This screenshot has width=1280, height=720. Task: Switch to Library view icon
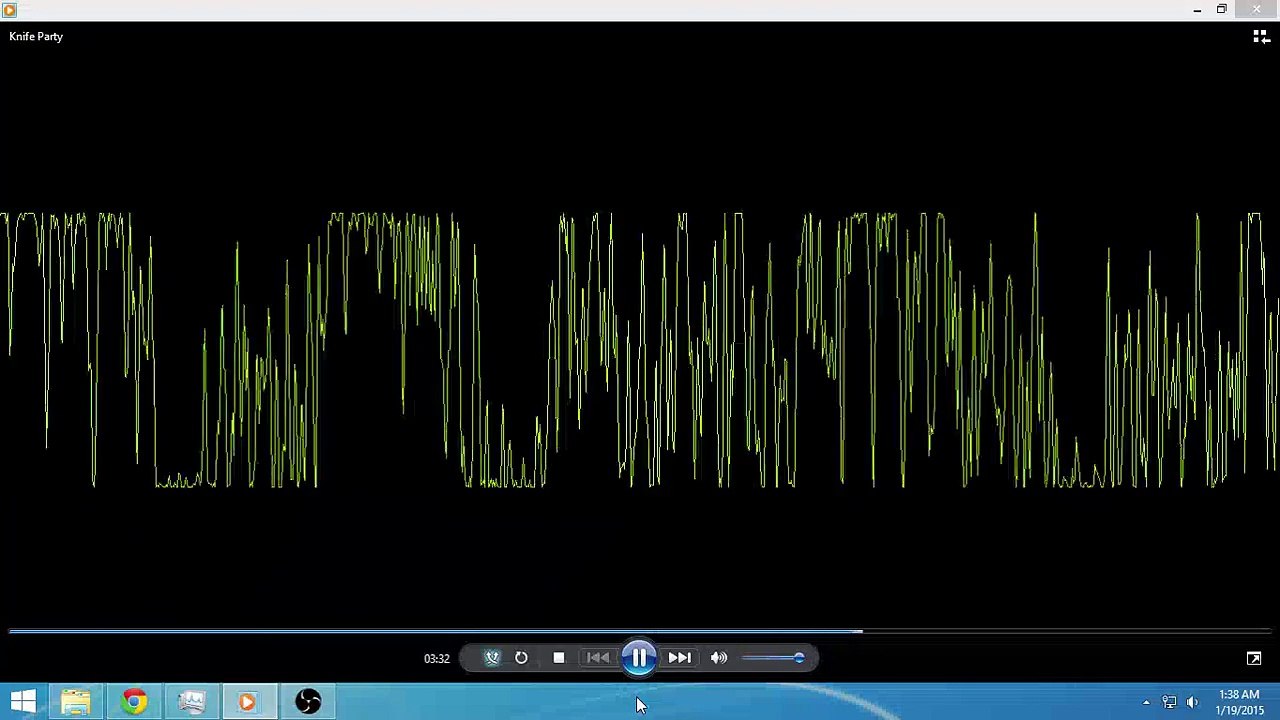coord(1261,37)
